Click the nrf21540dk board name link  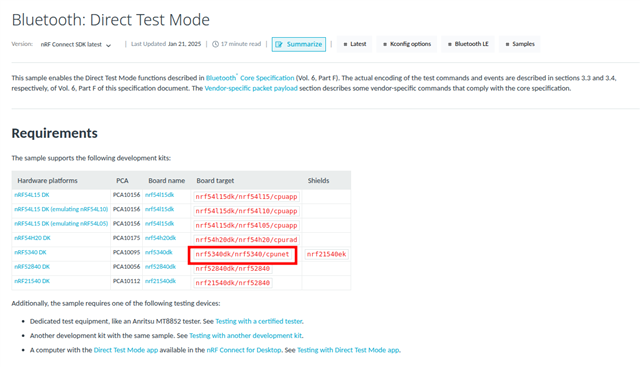[160, 281]
